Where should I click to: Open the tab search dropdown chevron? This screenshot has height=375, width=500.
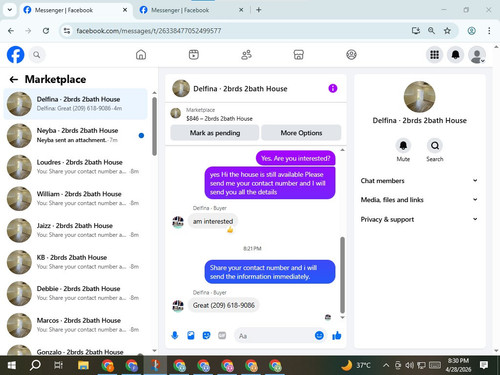10,10
